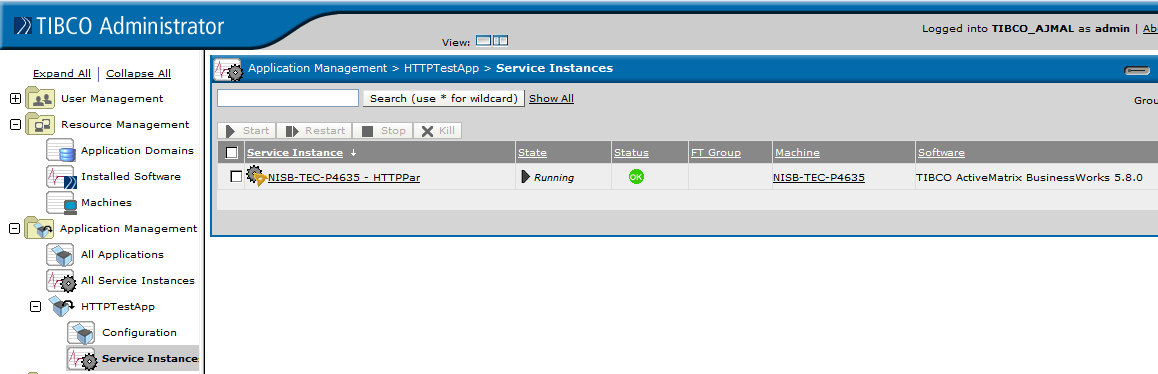1158x374 pixels.
Task: Open the NISB-TEC-P4635 - HTTPPar service instance link
Action: pyautogui.click(x=344, y=177)
